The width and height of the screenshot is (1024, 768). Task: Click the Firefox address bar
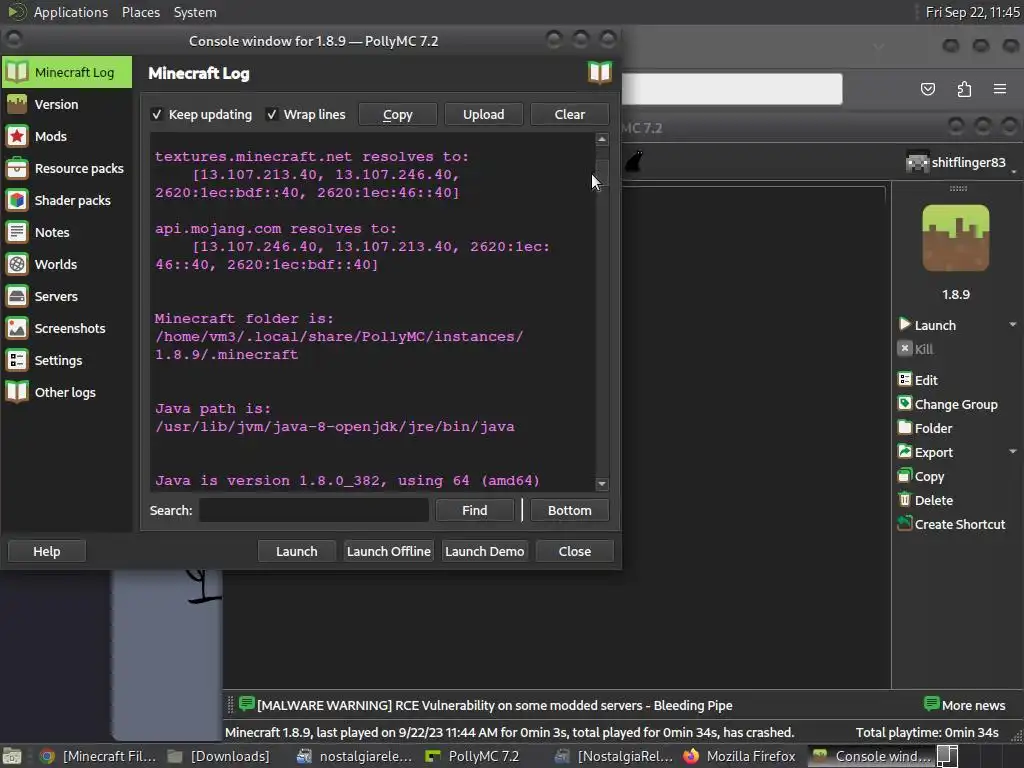[x=731, y=89]
